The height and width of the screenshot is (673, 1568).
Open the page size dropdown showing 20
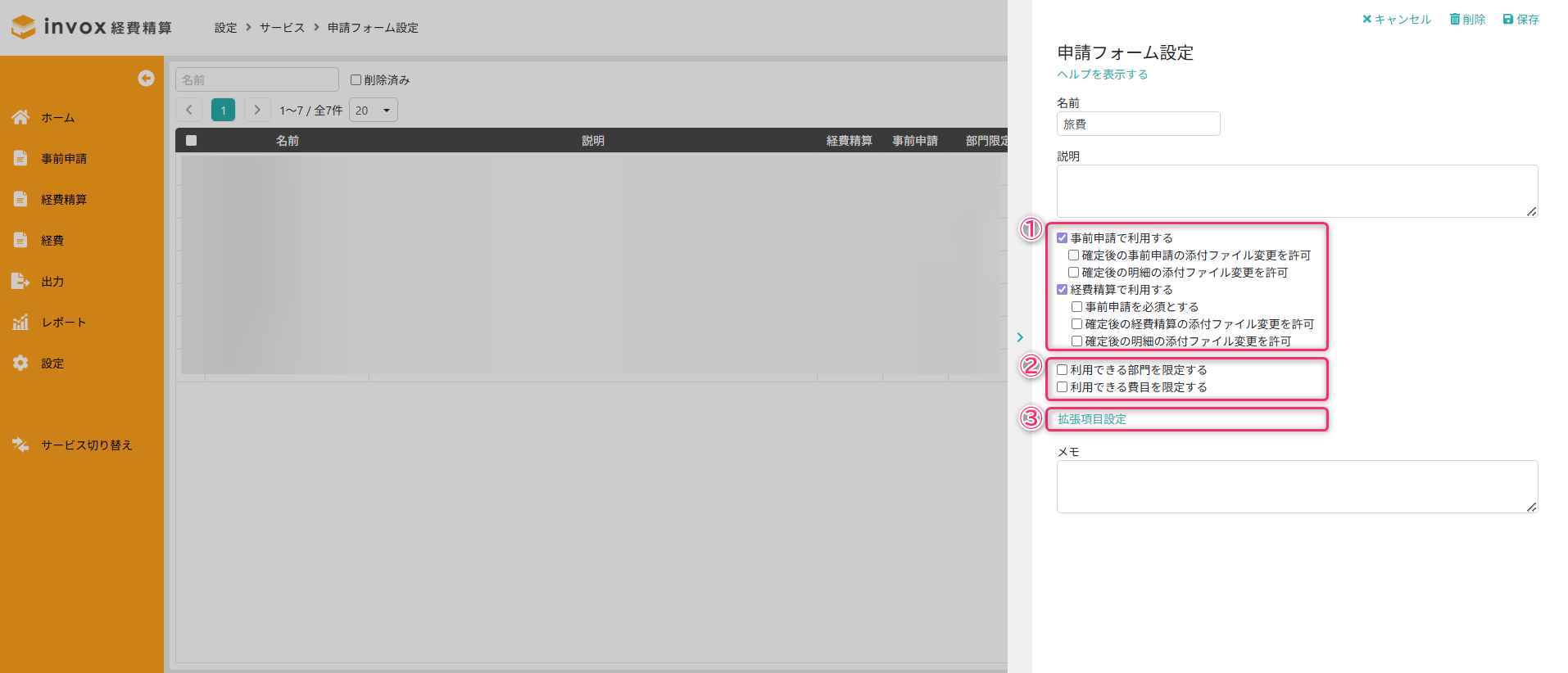click(x=373, y=110)
